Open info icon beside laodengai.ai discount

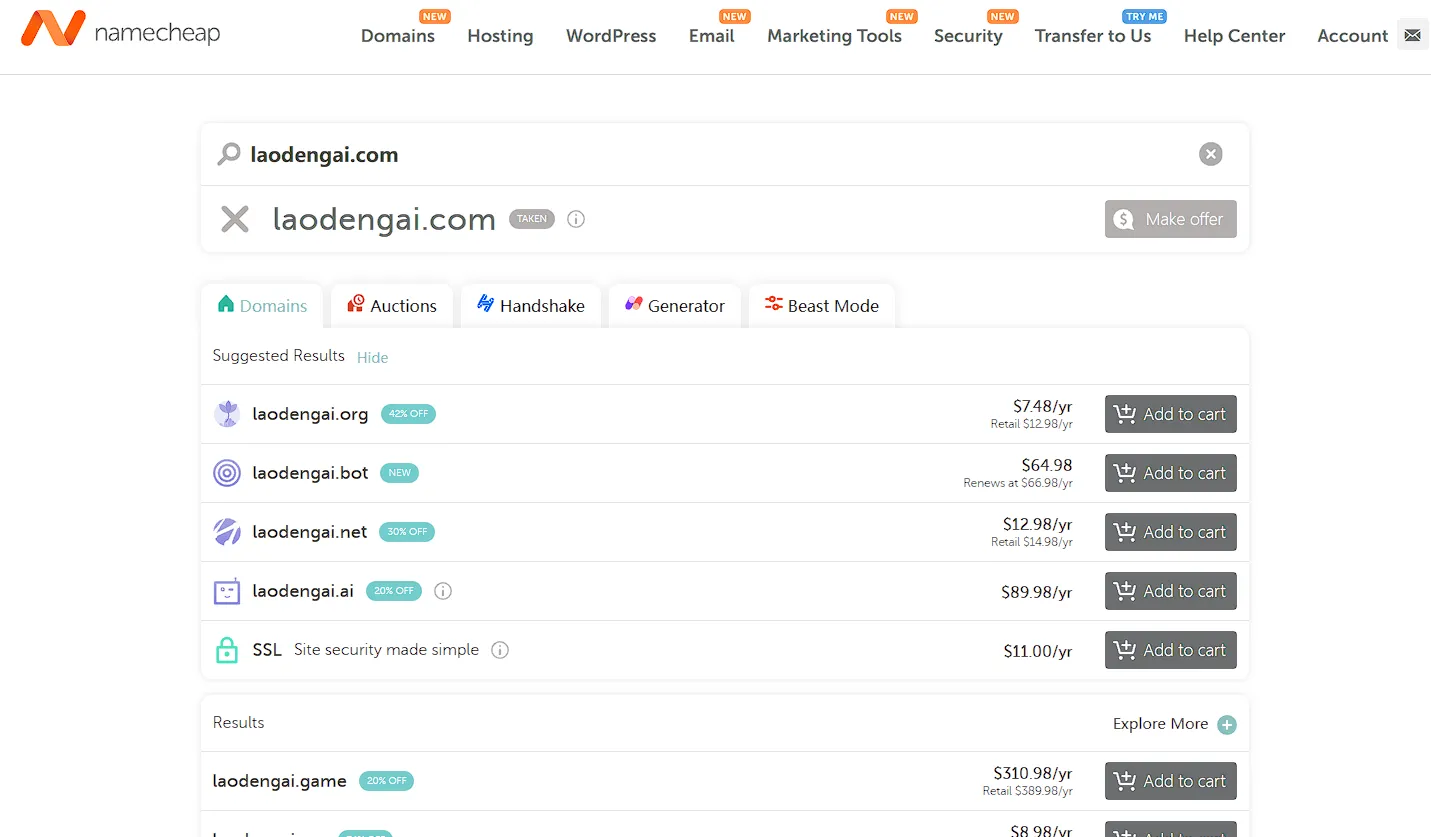coord(443,591)
